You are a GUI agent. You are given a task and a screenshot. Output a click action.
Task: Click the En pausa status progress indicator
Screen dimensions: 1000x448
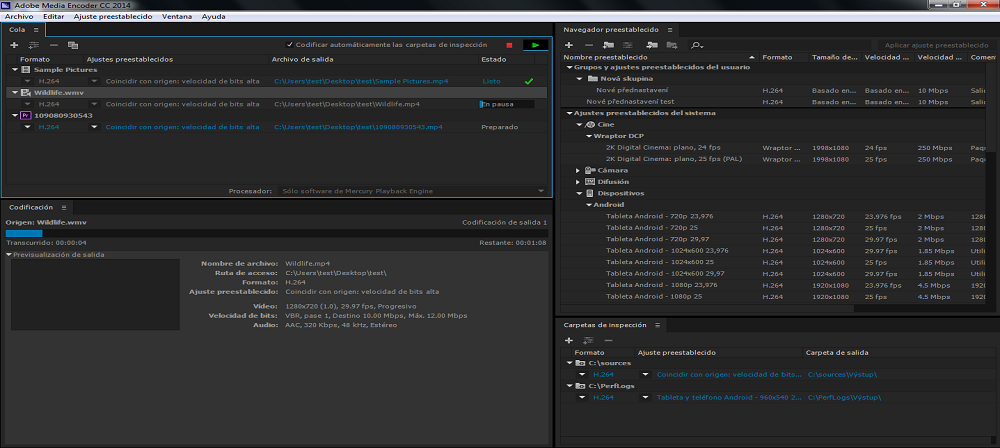click(507, 104)
